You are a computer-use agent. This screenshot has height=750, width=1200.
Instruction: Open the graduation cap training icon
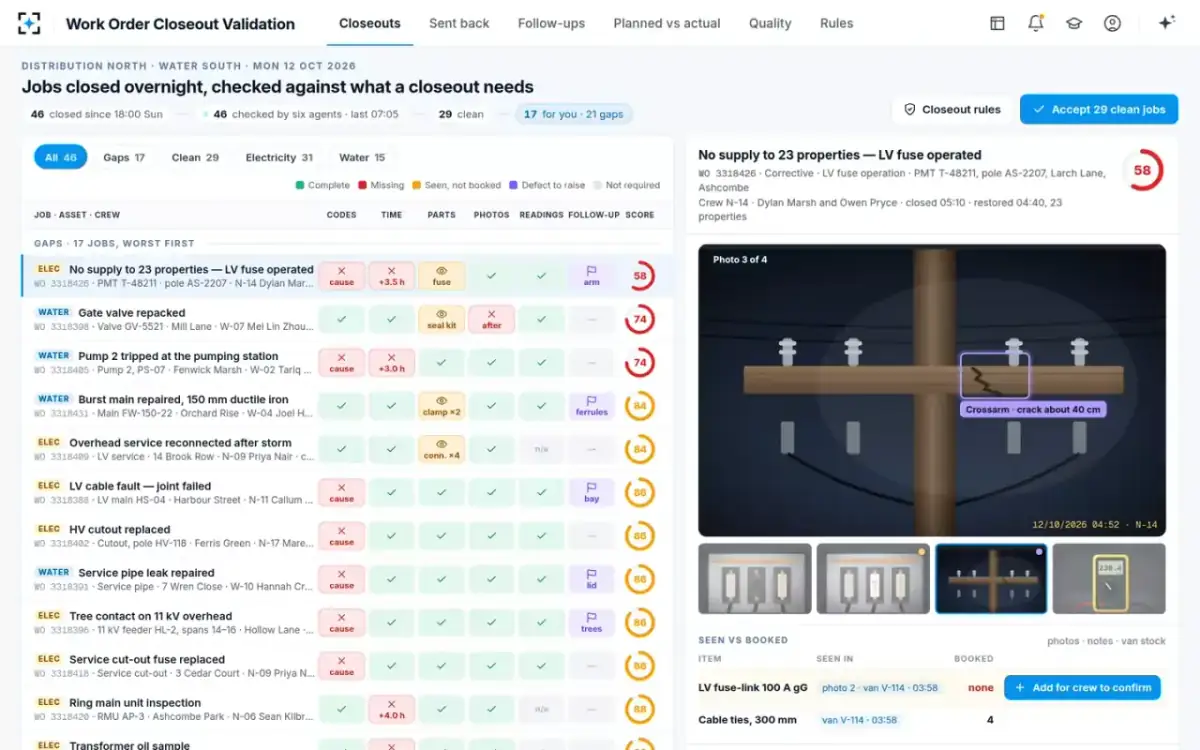pos(1074,23)
